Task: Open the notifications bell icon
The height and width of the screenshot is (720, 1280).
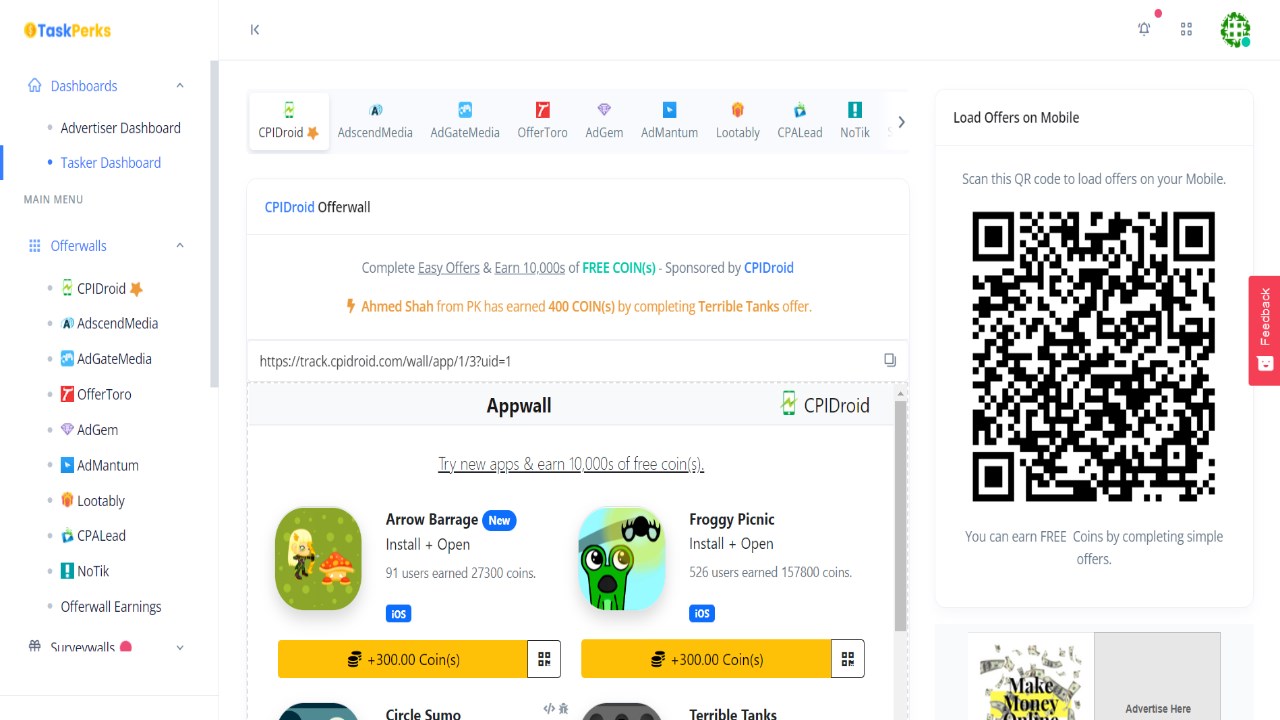Action: tap(1143, 29)
